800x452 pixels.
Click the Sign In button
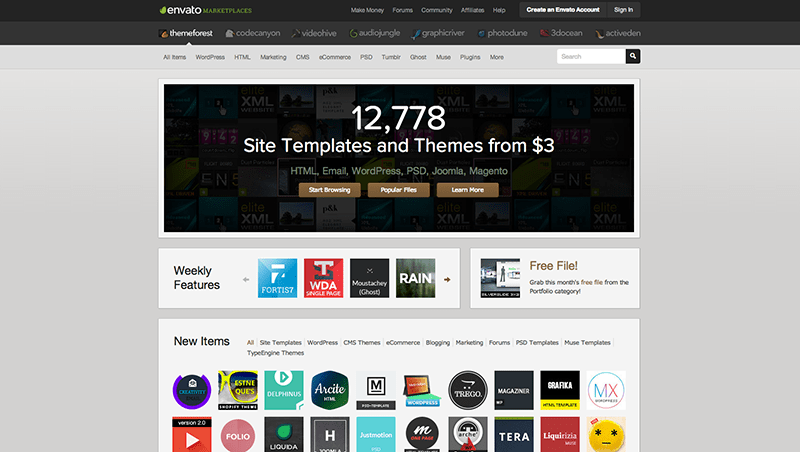click(623, 10)
